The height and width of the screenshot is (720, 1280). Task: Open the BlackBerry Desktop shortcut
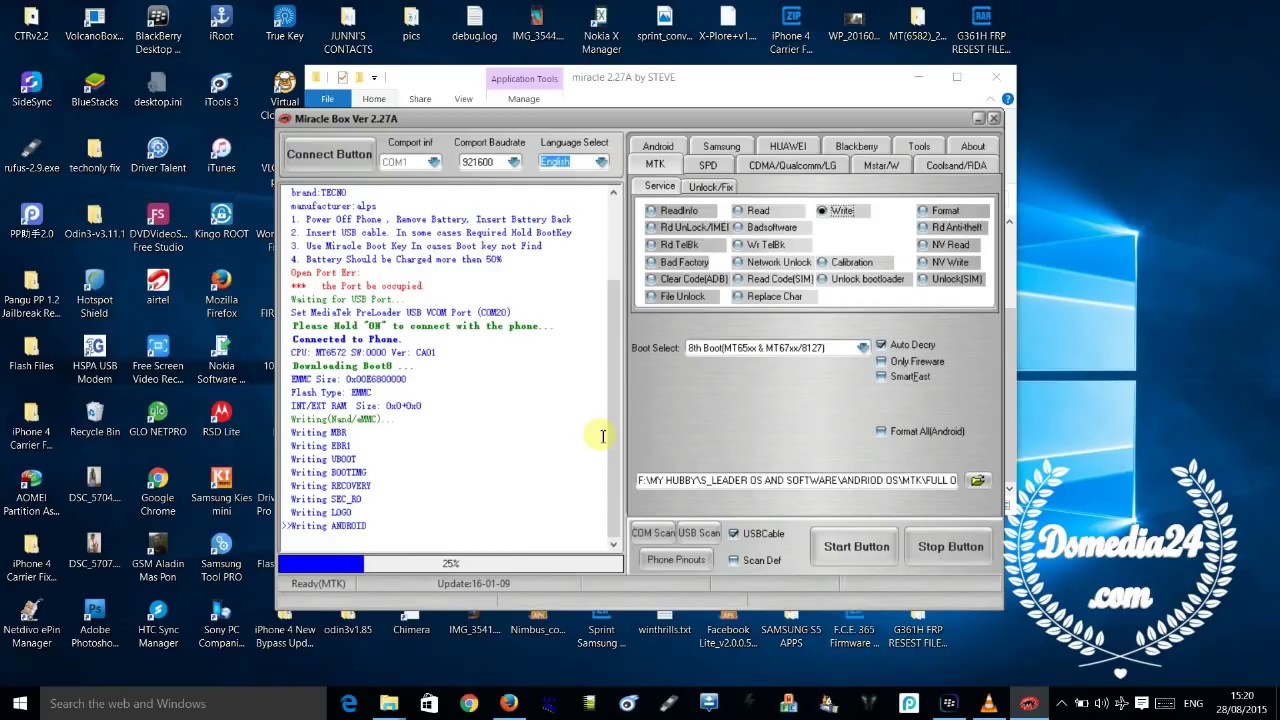[158, 30]
